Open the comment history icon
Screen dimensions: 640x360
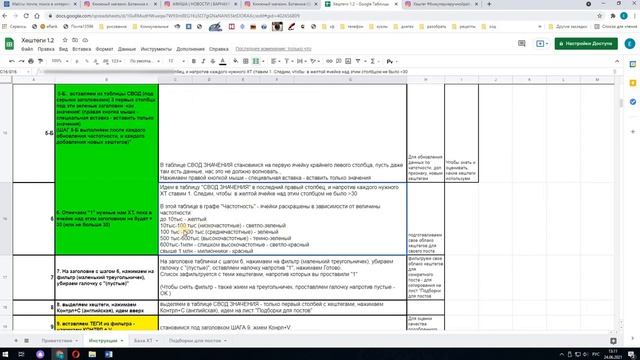coord(522,43)
